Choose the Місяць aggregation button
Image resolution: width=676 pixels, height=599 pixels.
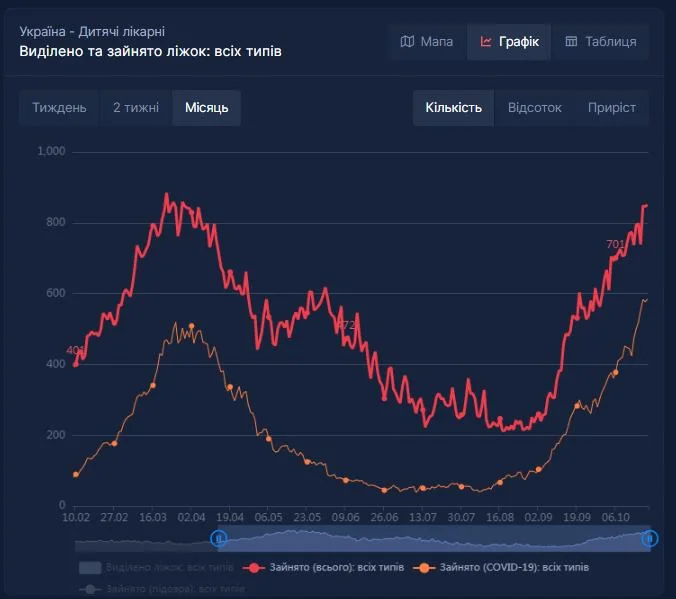[x=206, y=108]
